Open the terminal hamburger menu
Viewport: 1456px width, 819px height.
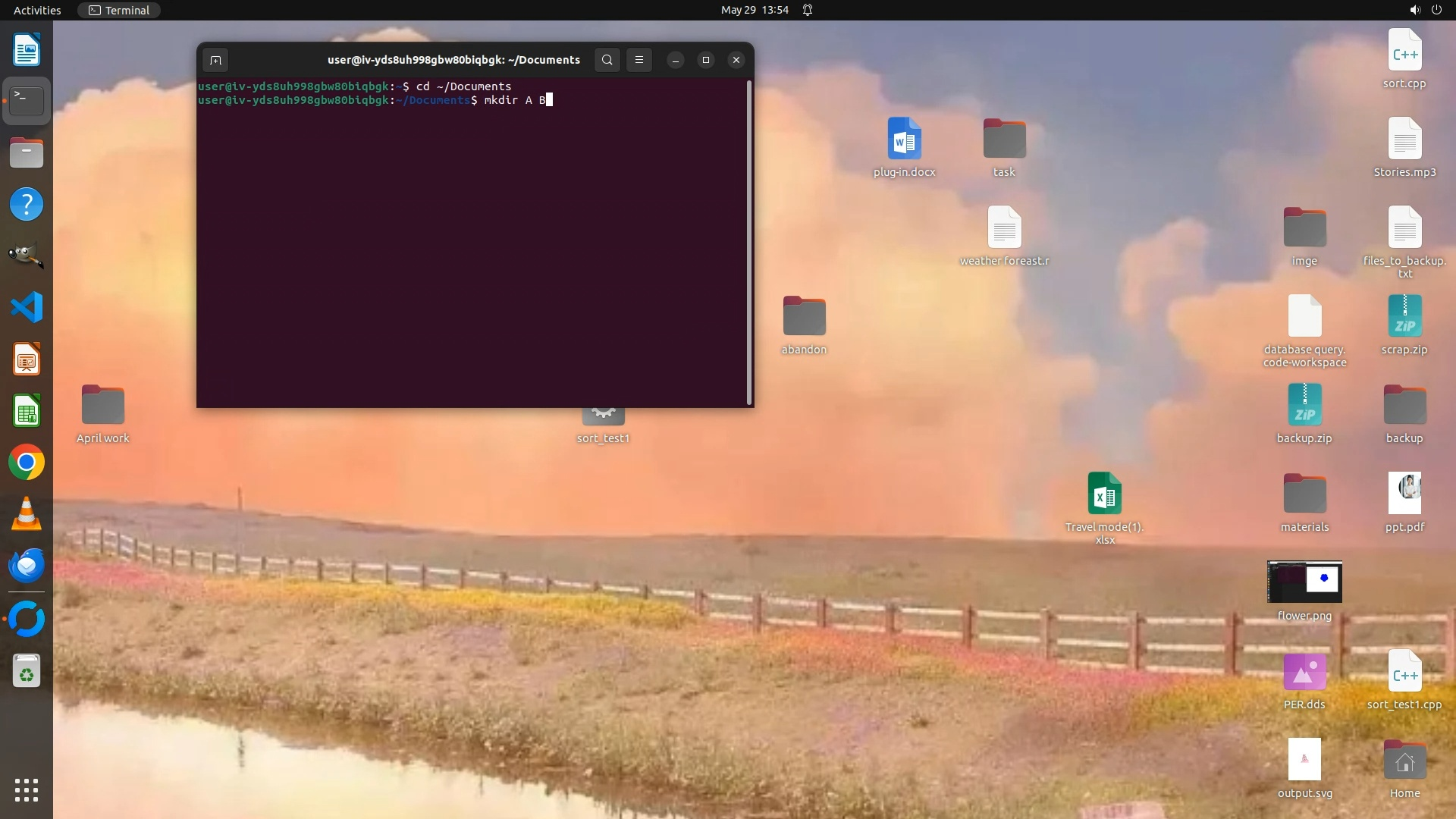pos(639,60)
